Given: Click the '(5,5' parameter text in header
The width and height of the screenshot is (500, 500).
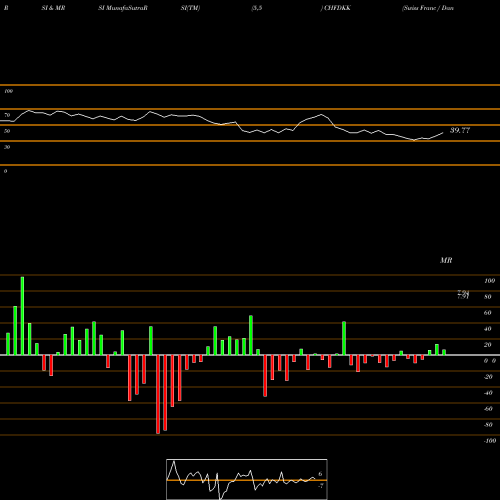Looking at the screenshot, I should coord(257,8).
